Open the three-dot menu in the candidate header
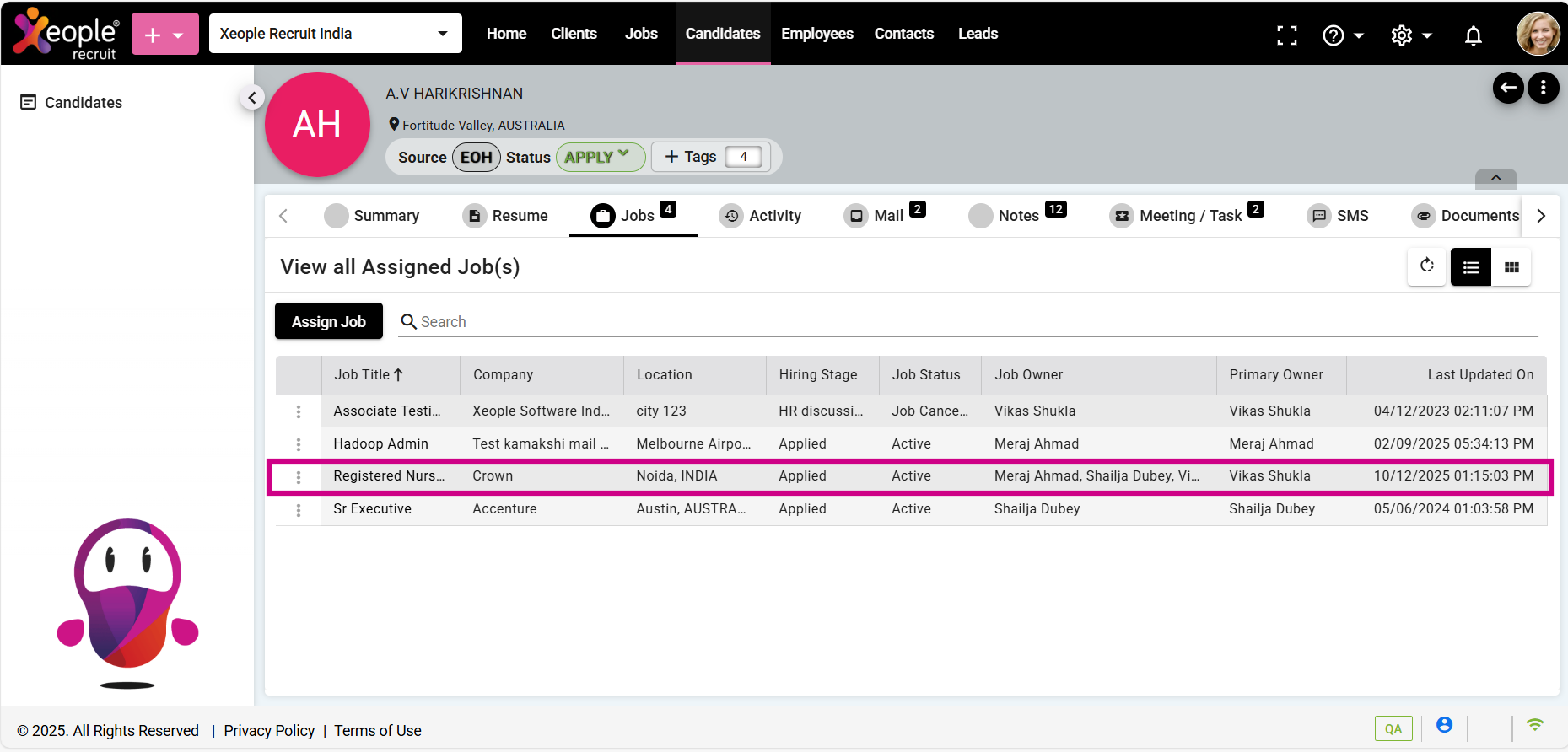1568x752 pixels. click(1544, 88)
